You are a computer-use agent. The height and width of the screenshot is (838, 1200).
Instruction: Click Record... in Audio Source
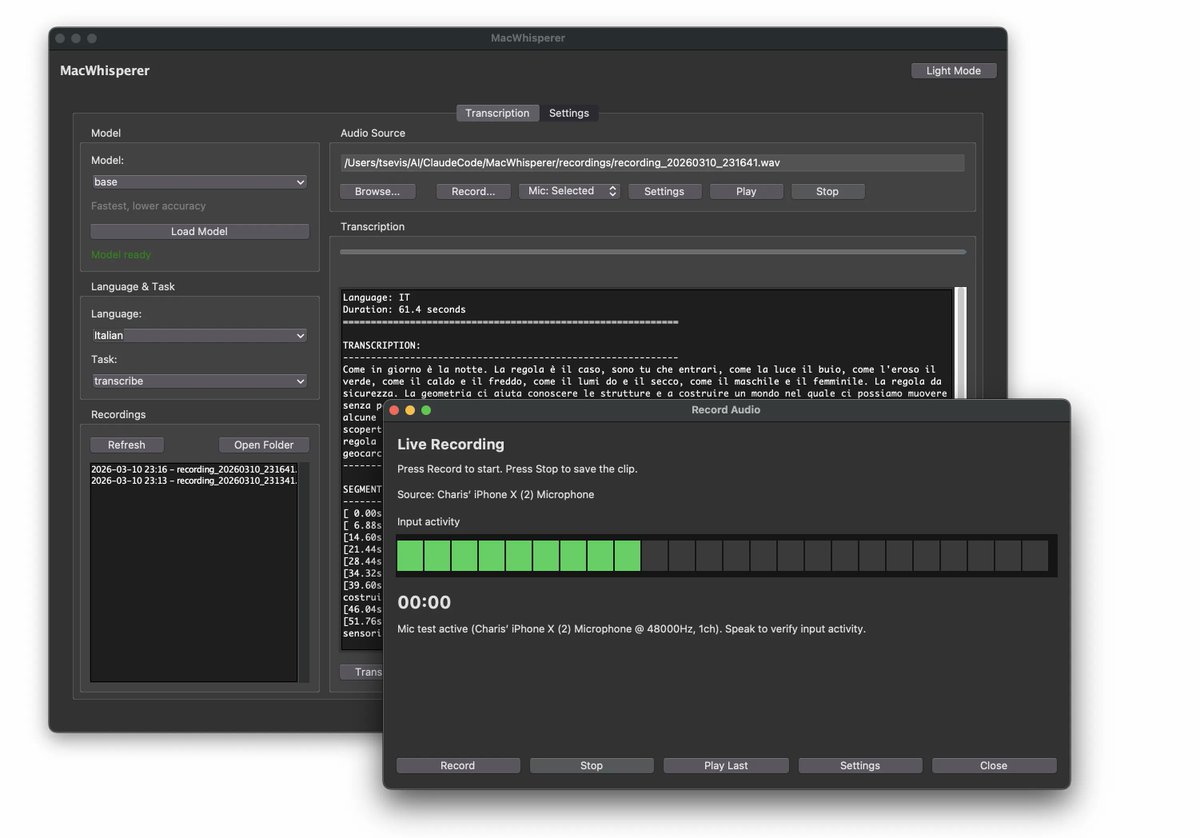tap(473, 191)
